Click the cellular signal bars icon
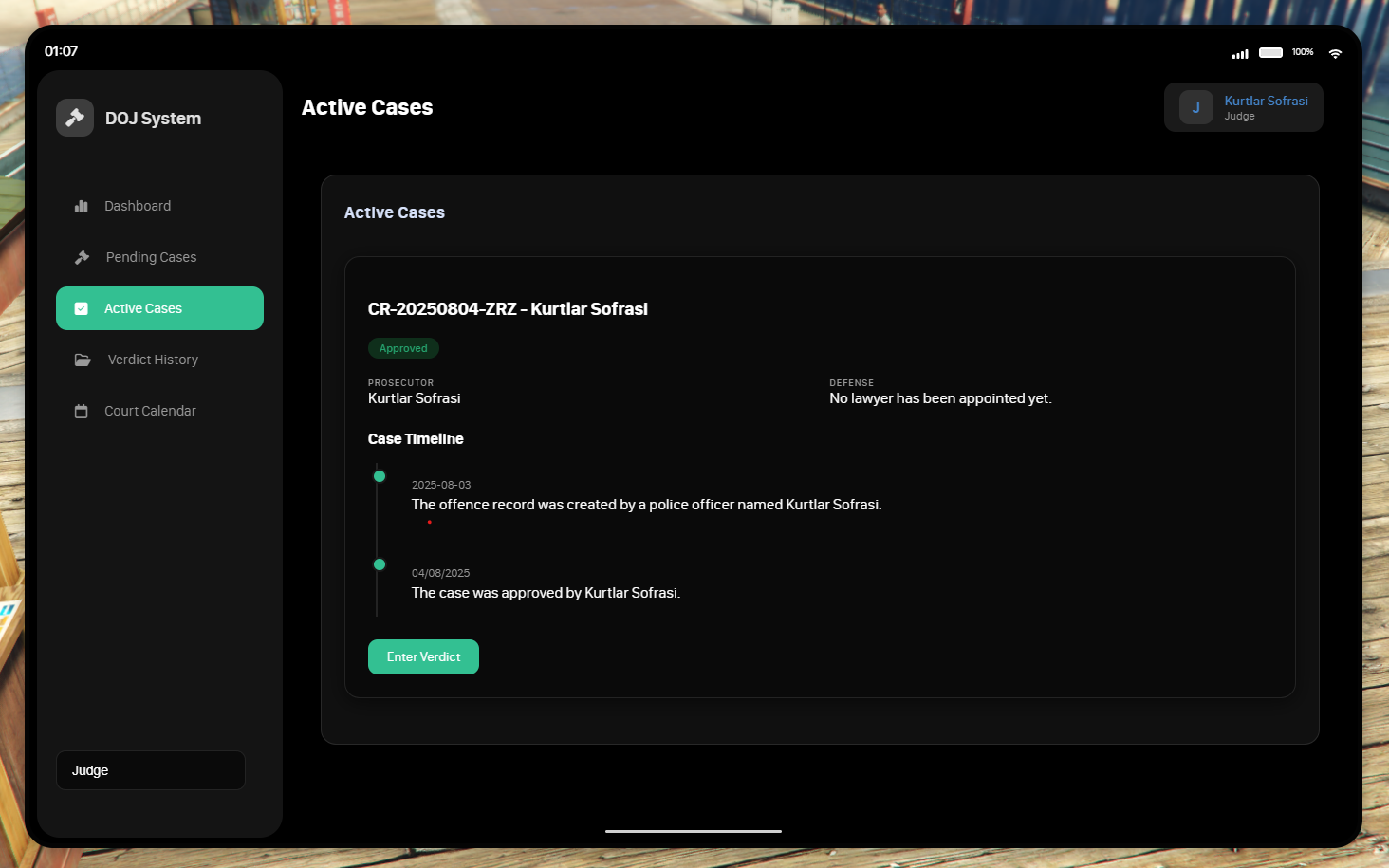Viewport: 1389px width, 868px height. [1240, 54]
